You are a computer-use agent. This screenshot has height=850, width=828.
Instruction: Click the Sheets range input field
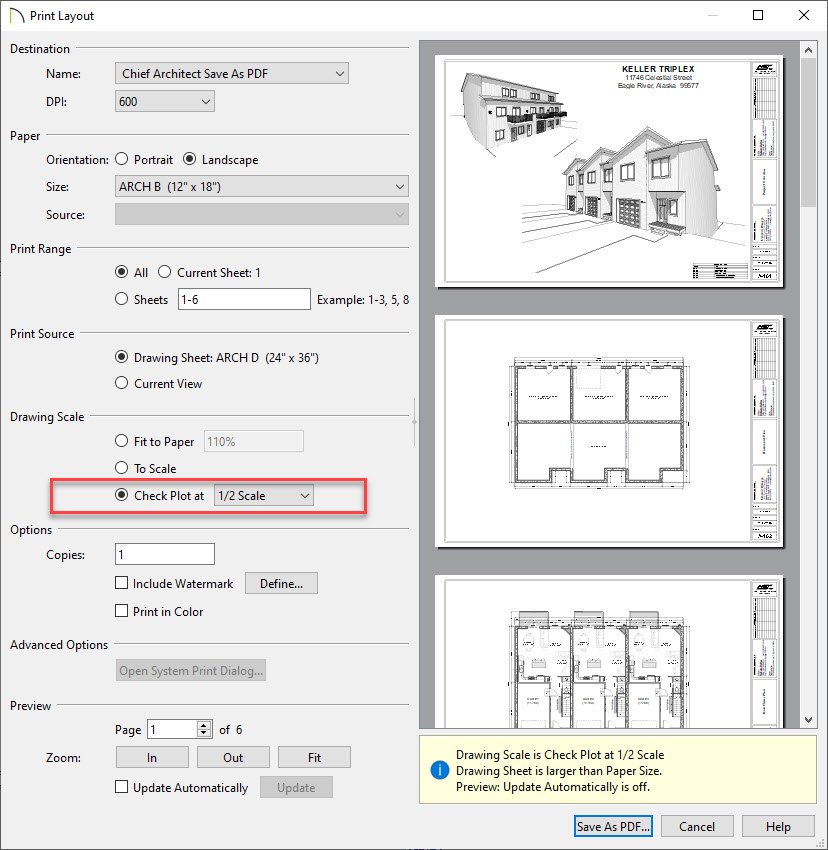point(244,299)
